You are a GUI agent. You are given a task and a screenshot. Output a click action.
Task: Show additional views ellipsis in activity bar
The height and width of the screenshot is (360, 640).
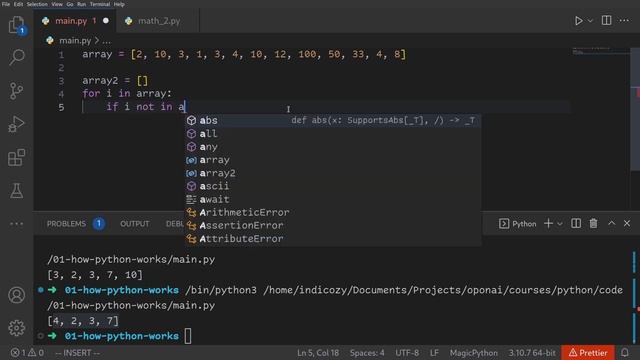point(16,224)
